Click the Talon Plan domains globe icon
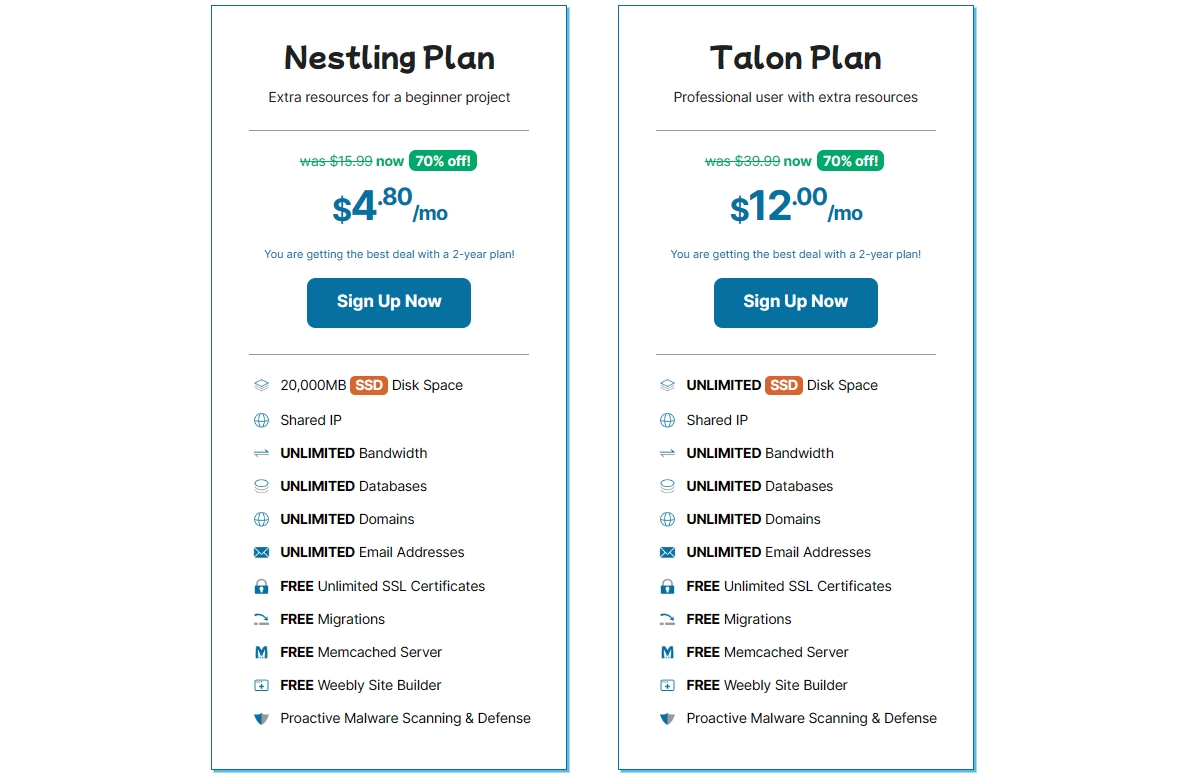Screen dimensions: 1190x778 (x=667, y=519)
